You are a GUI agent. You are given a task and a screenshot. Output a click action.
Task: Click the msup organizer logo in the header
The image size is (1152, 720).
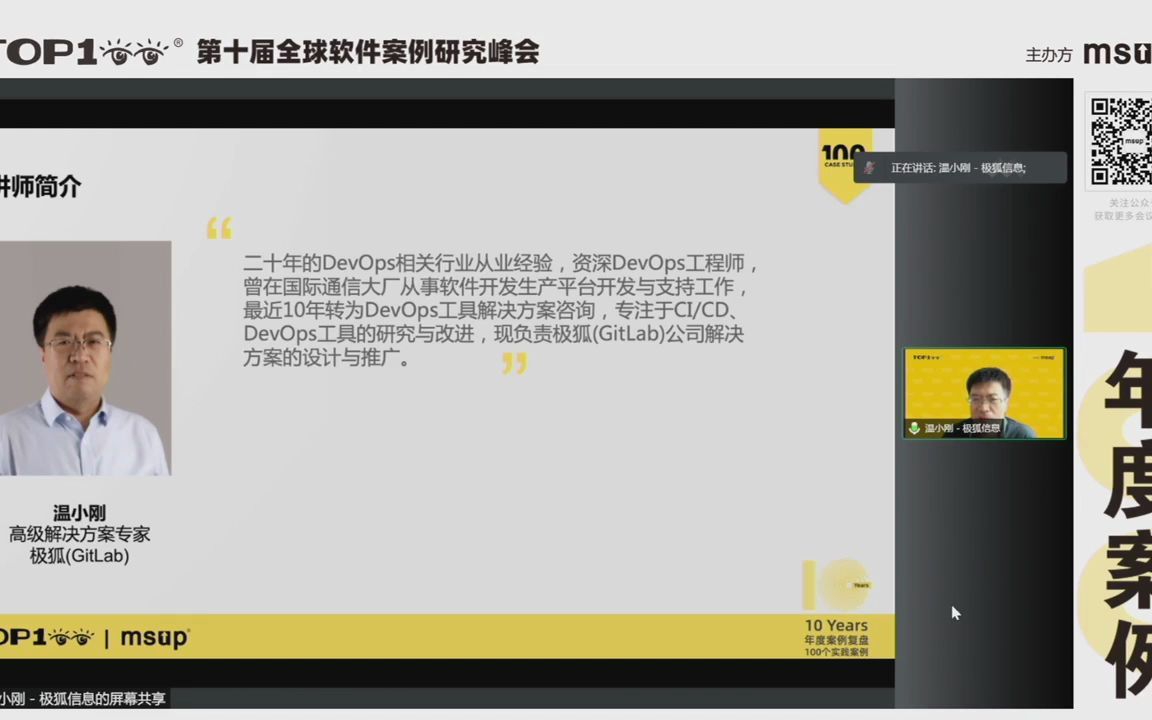point(1117,53)
